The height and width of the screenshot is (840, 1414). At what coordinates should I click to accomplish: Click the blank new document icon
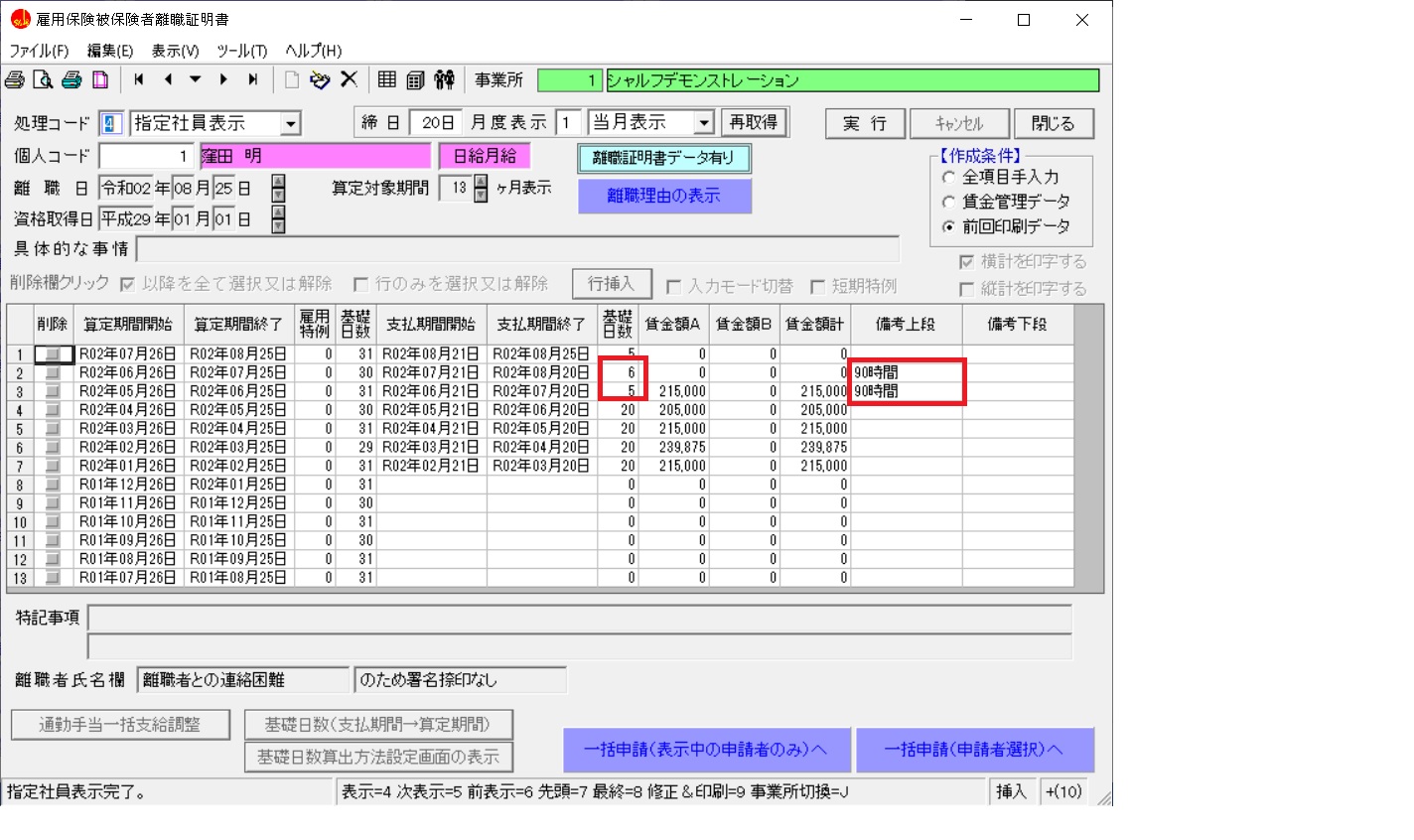click(292, 79)
